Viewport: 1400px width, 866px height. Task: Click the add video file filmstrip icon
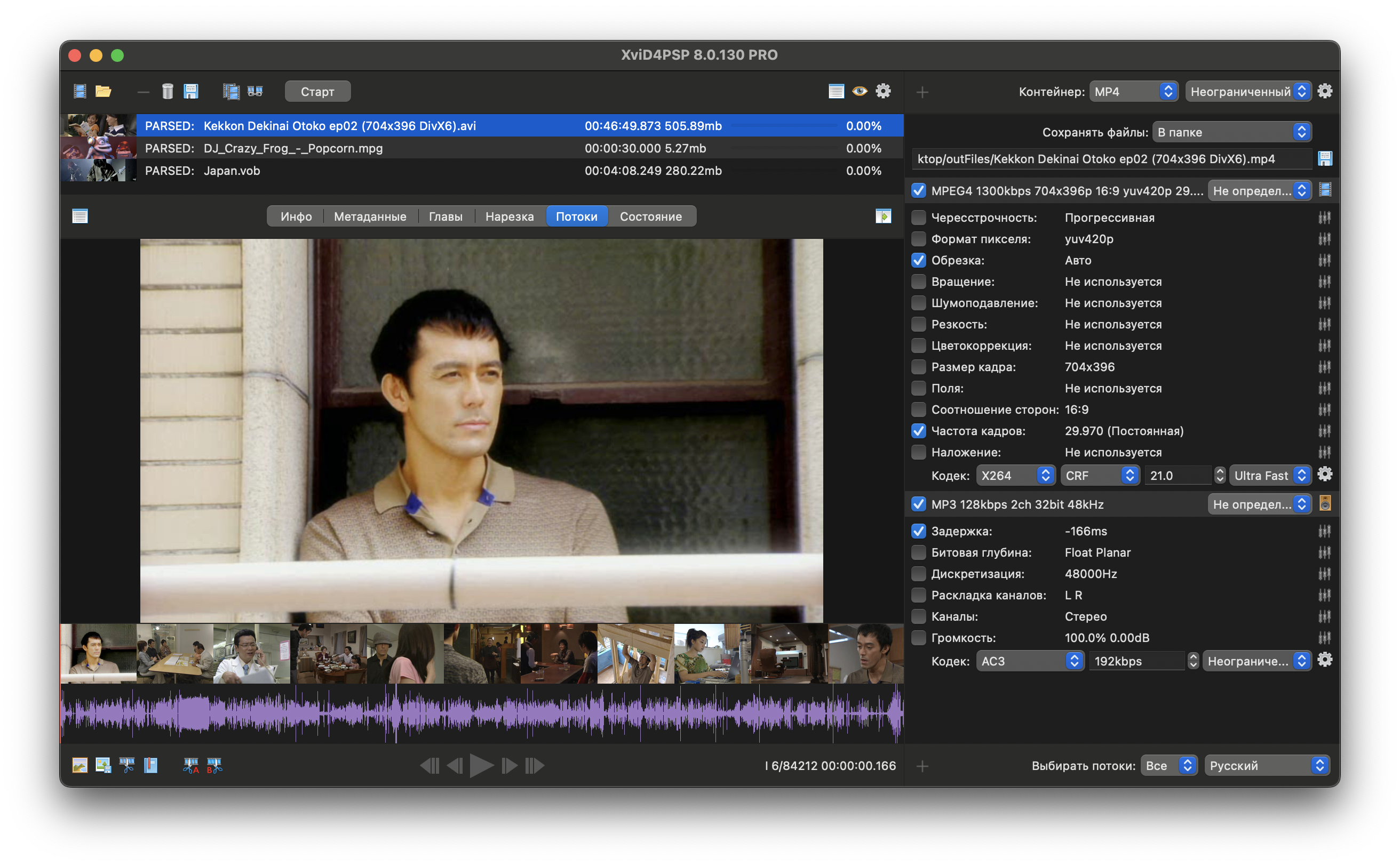point(79,91)
